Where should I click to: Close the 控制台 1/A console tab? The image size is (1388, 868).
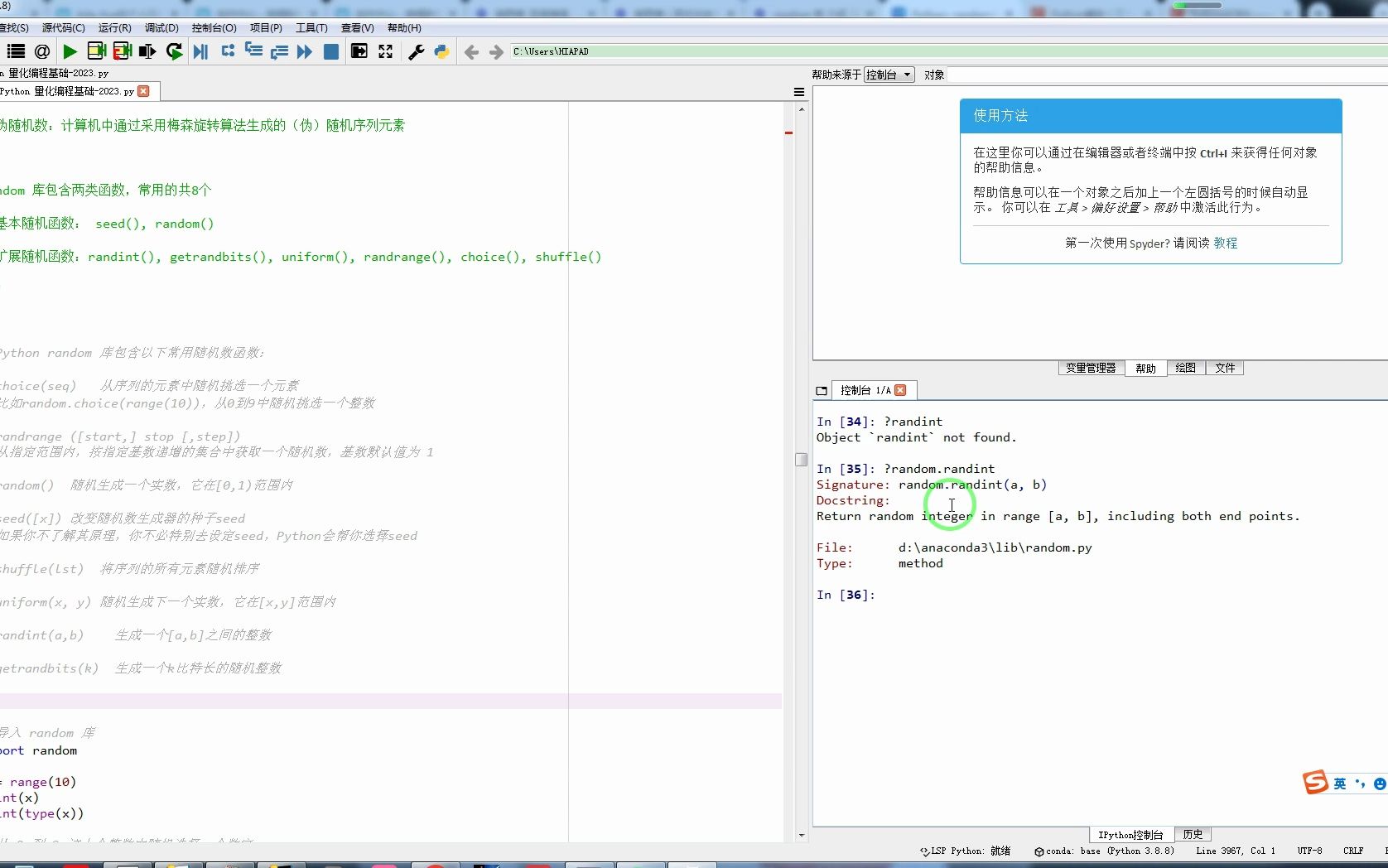click(901, 390)
